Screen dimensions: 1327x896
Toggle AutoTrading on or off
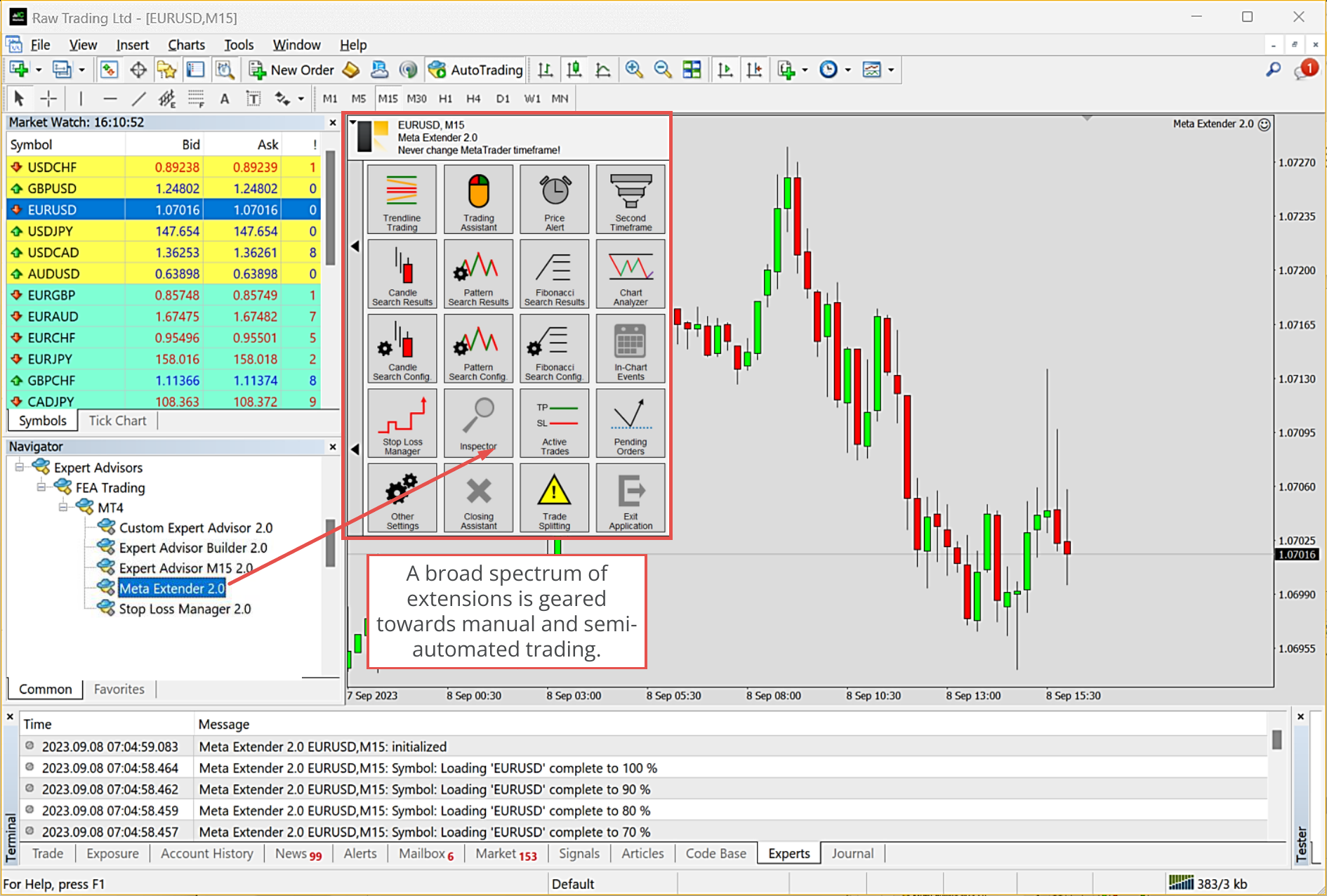475,70
